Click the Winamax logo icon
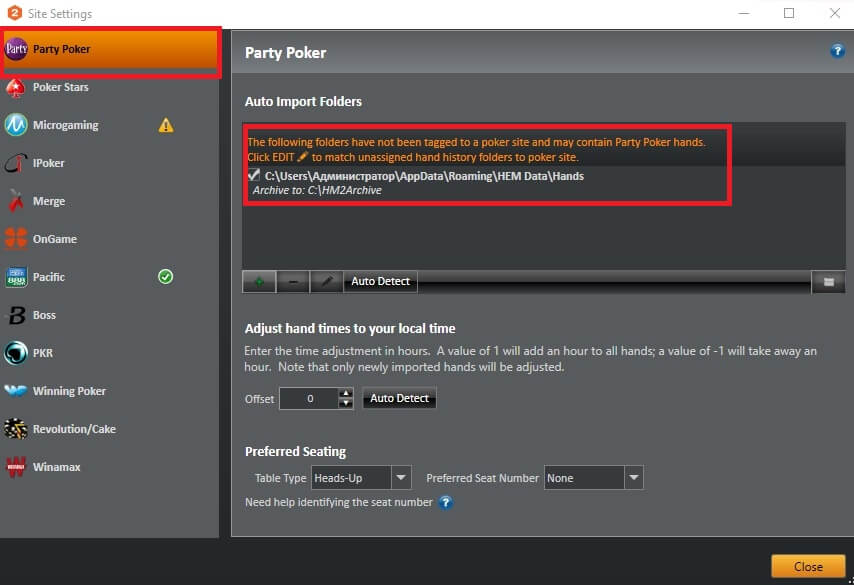 16,467
